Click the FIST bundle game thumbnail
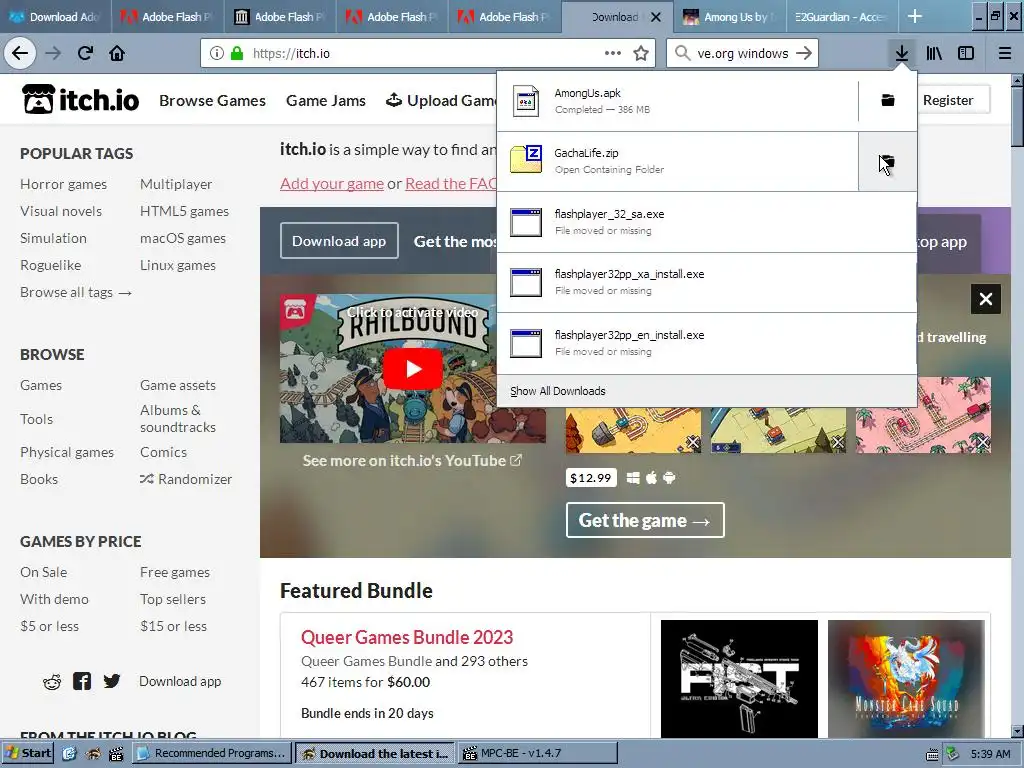Viewport: 1024px width, 768px height. 739,679
